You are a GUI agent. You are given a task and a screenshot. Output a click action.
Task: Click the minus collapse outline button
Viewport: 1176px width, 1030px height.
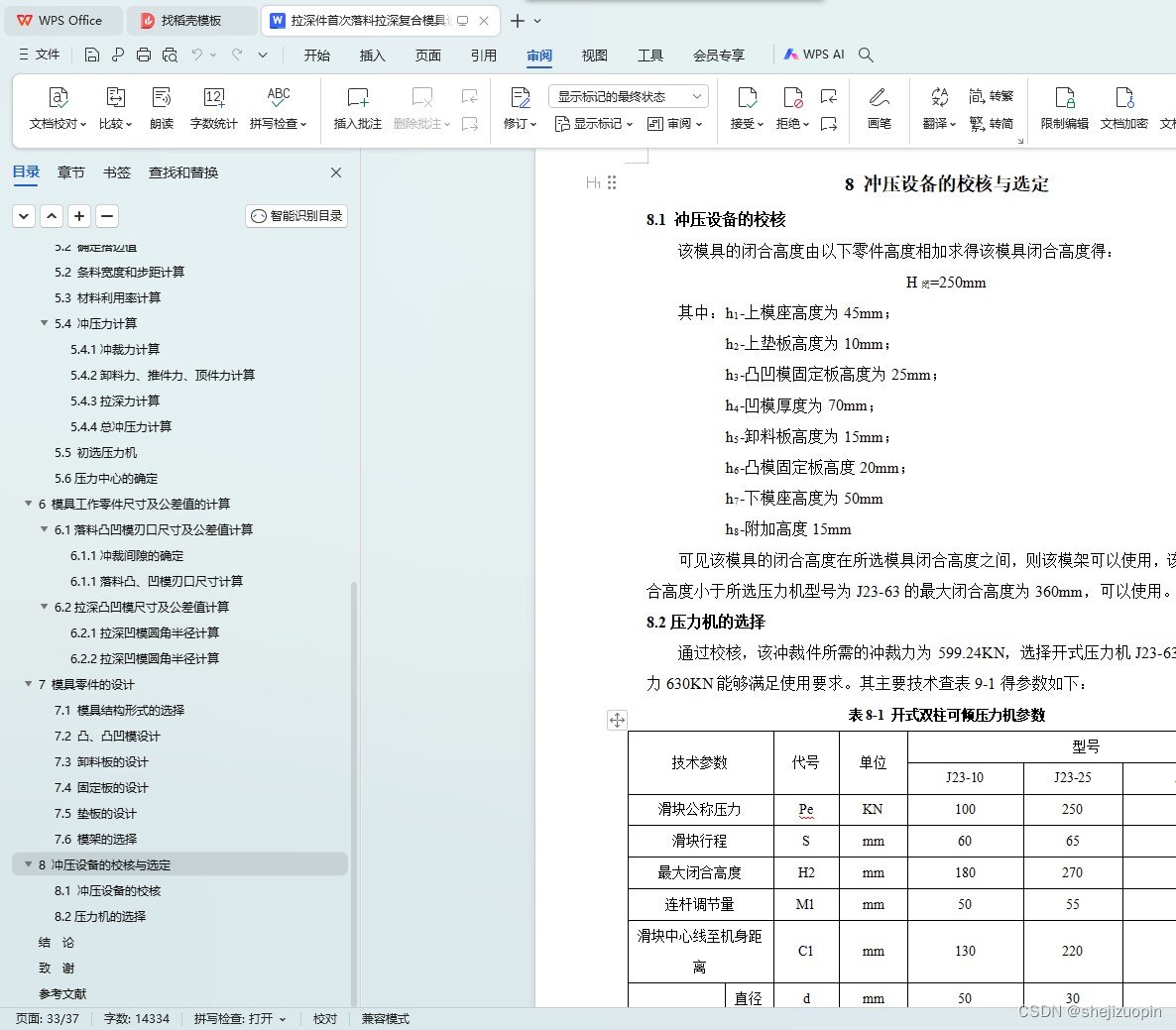pyautogui.click(x=107, y=216)
